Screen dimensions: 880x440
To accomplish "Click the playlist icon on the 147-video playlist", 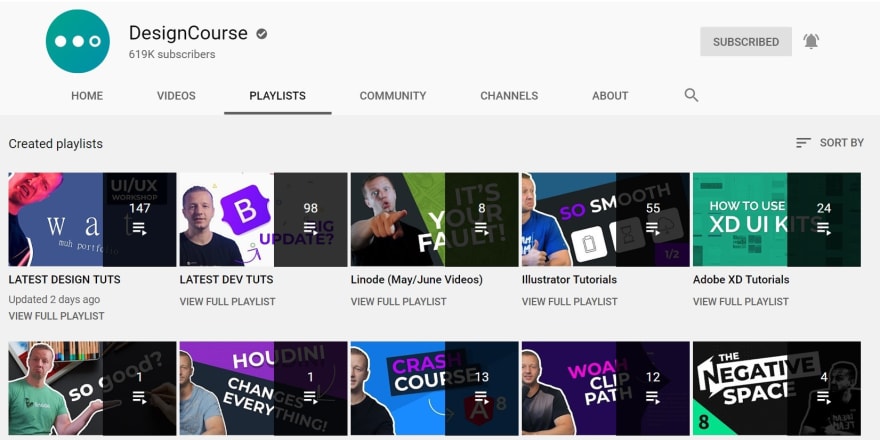I will (x=139, y=228).
